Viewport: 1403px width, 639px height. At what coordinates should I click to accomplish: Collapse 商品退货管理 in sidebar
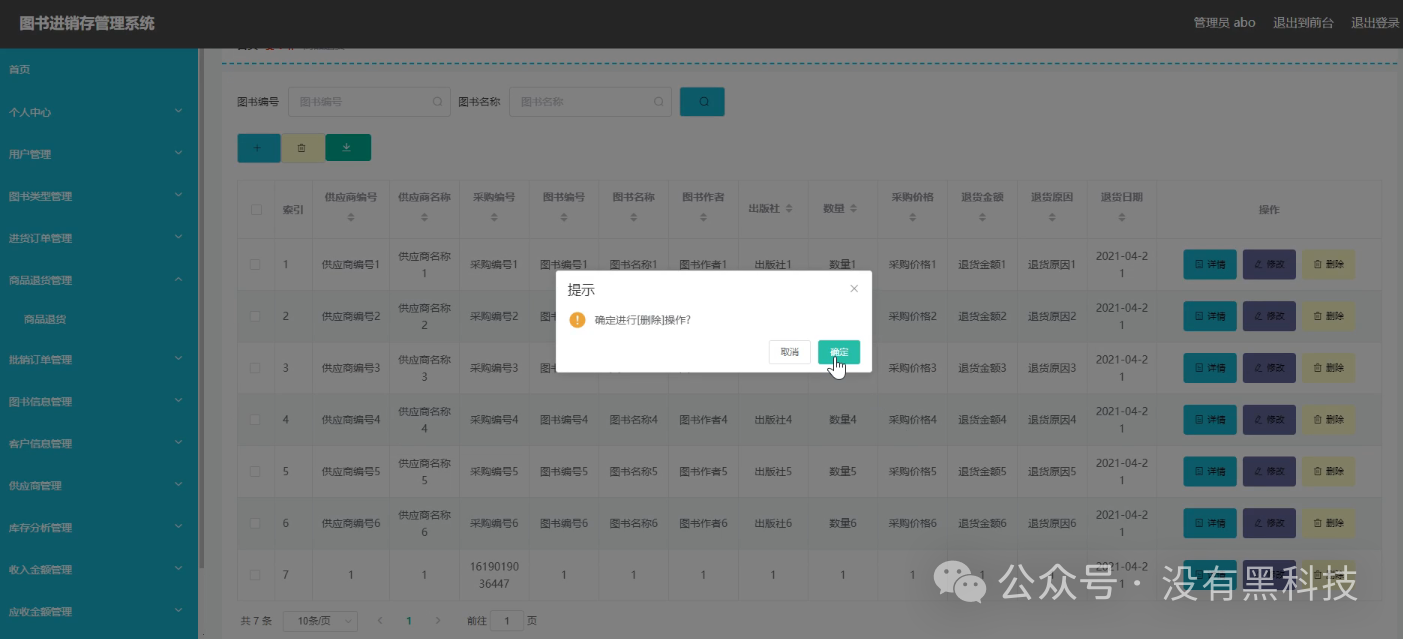(99, 280)
